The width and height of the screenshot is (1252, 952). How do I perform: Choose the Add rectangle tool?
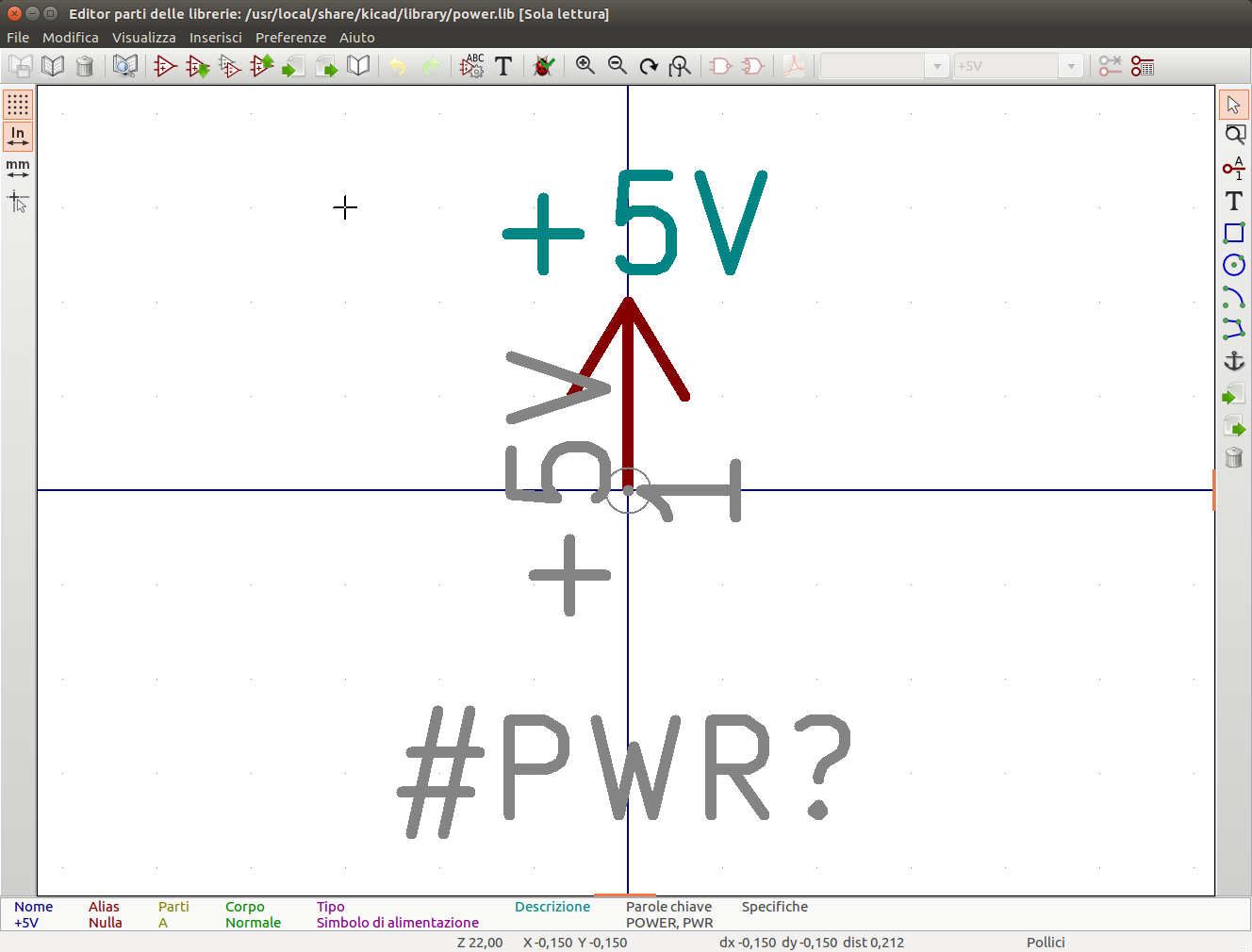click(1233, 233)
